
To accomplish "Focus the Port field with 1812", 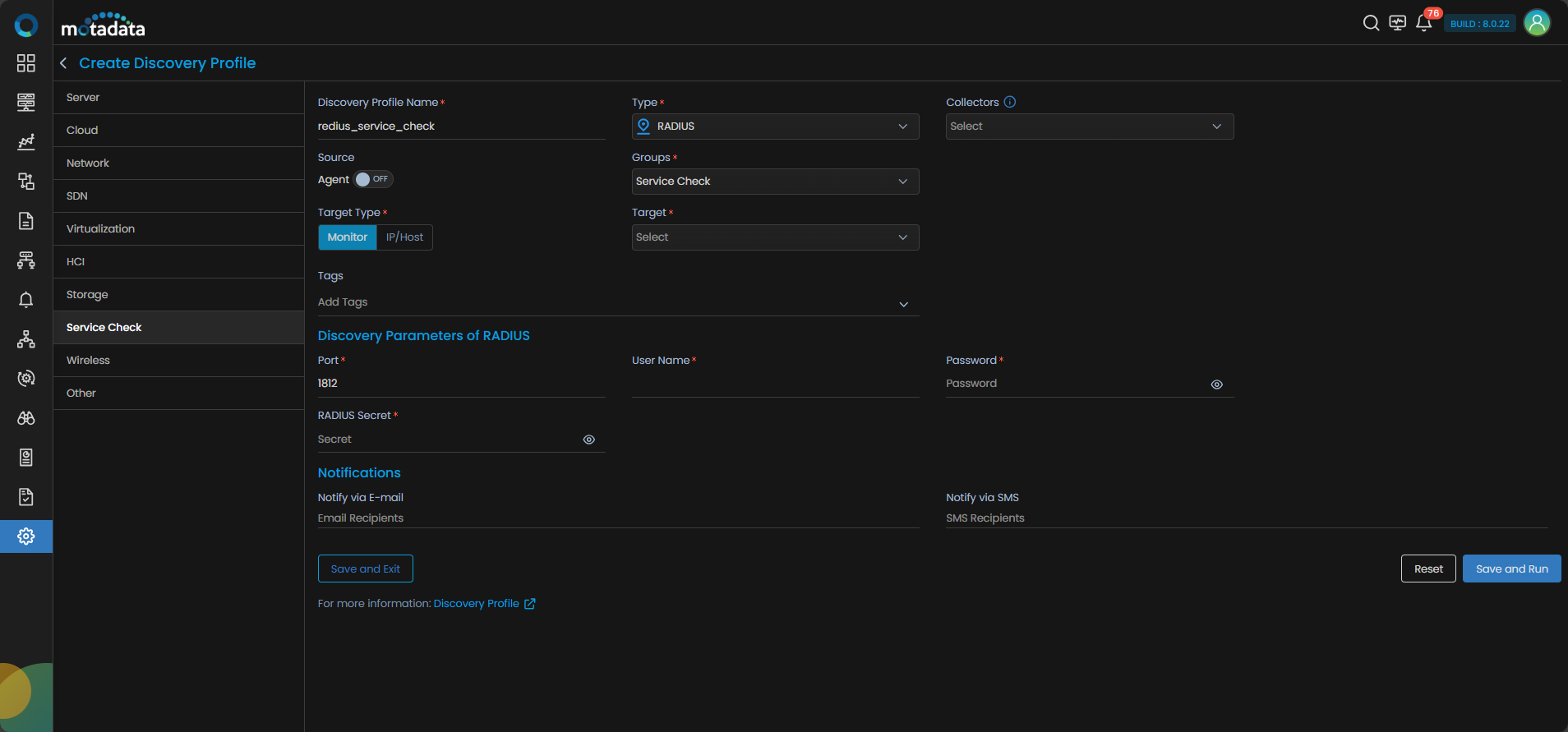I will [462, 384].
